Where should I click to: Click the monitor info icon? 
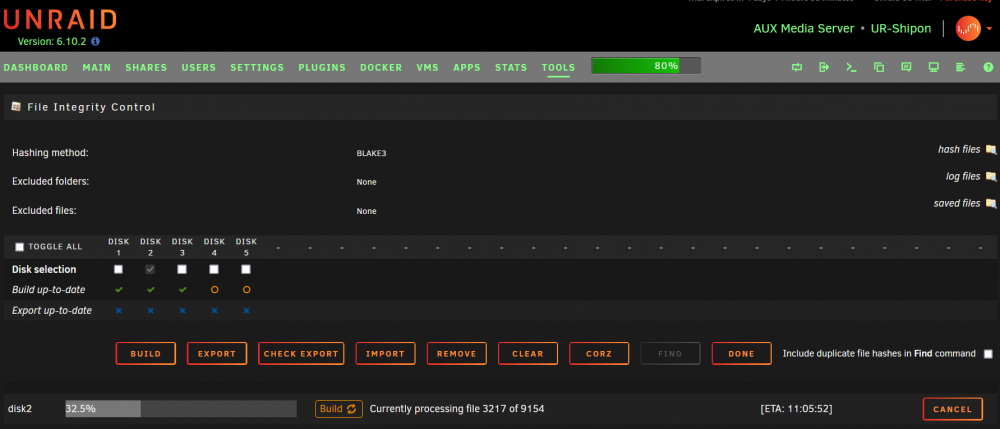tap(934, 67)
